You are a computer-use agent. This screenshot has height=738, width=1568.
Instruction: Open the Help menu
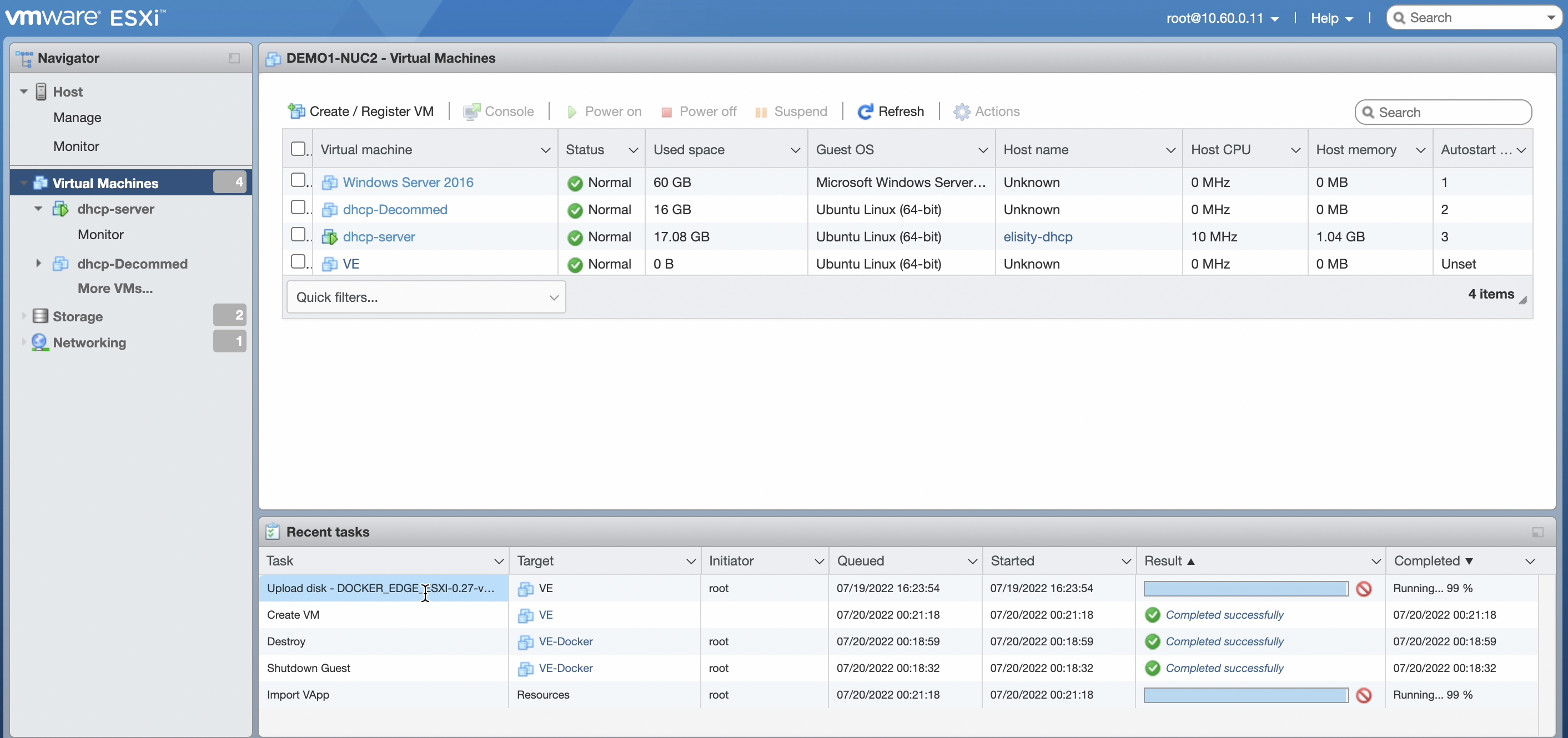pos(1332,18)
